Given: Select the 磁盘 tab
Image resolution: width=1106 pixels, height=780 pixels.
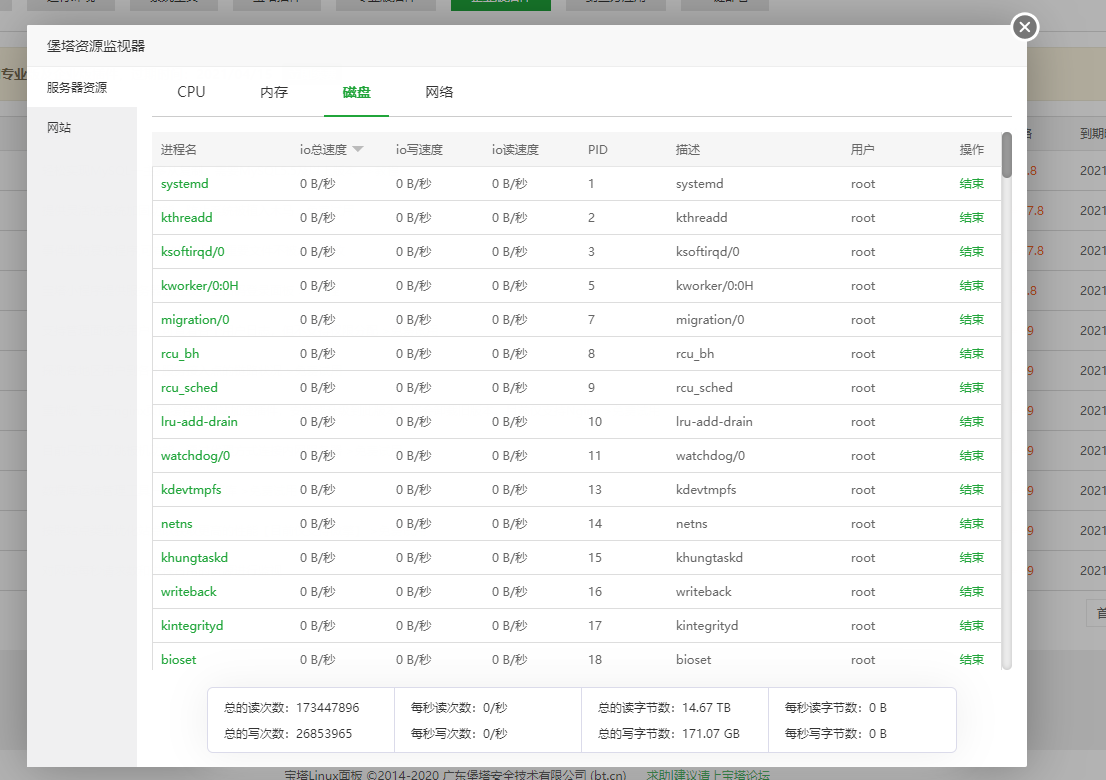Looking at the screenshot, I should pyautogui.click(x=356, y=92).
